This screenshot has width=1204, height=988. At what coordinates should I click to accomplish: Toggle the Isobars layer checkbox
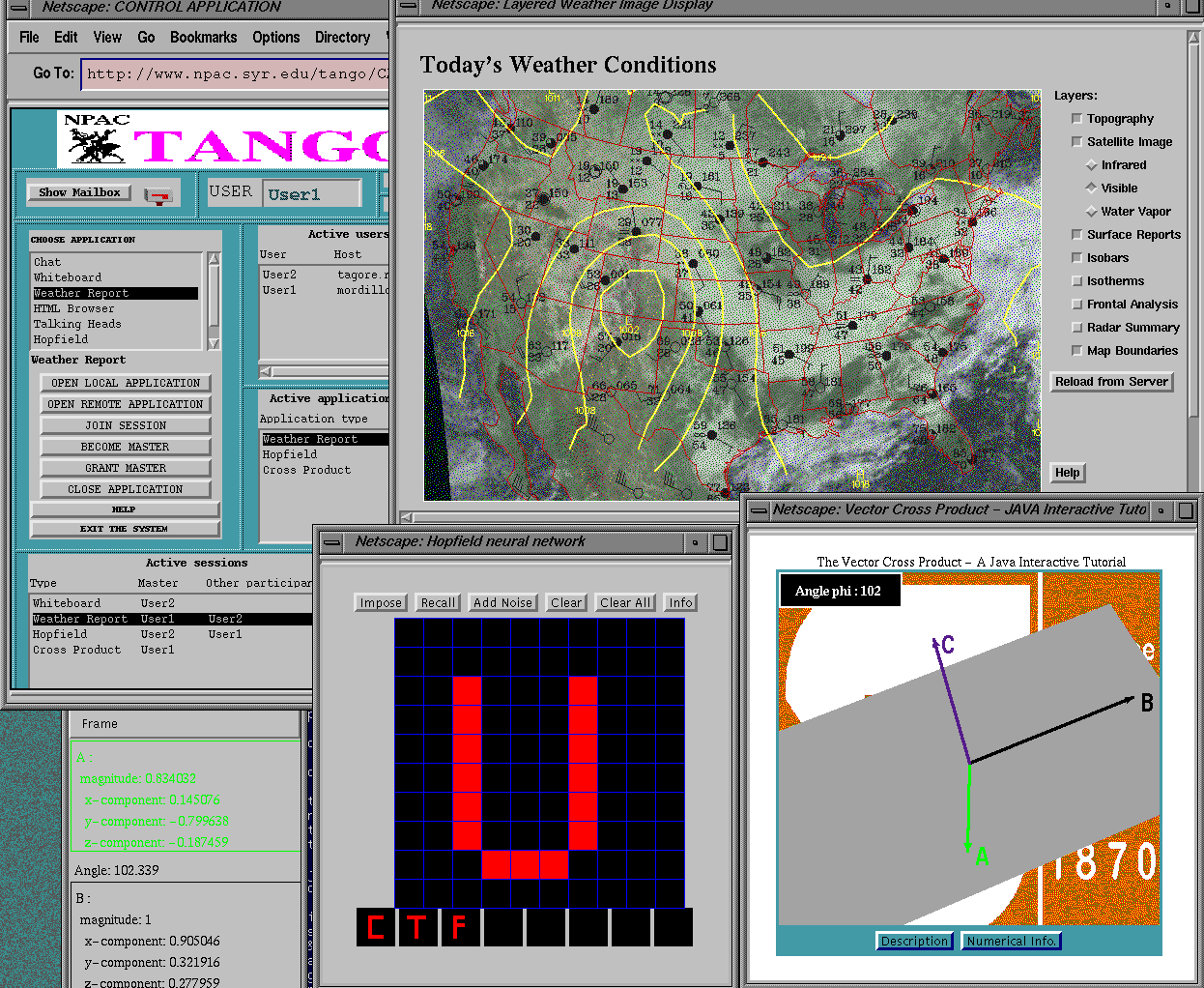1076,258
